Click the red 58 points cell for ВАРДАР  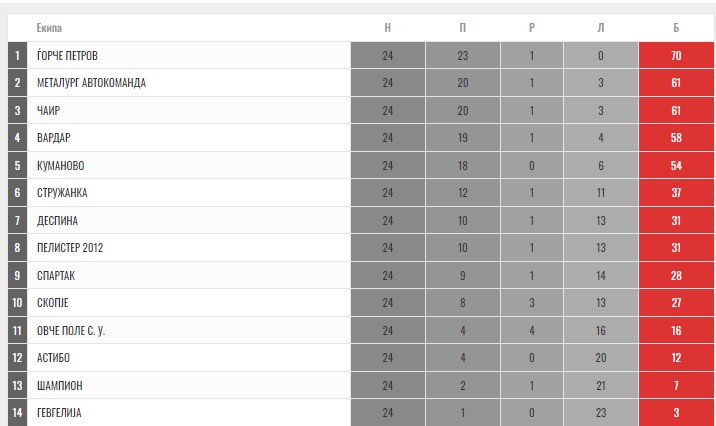676,138
